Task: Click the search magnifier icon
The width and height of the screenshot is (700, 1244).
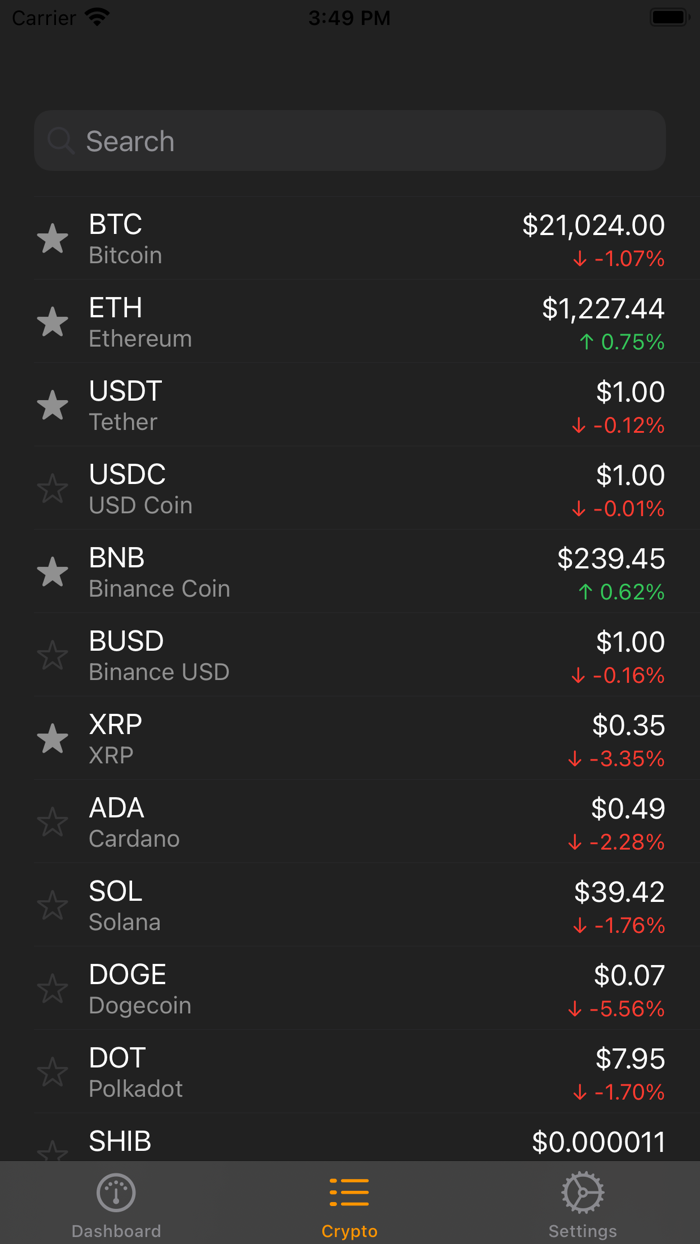Action: point(60,141)
